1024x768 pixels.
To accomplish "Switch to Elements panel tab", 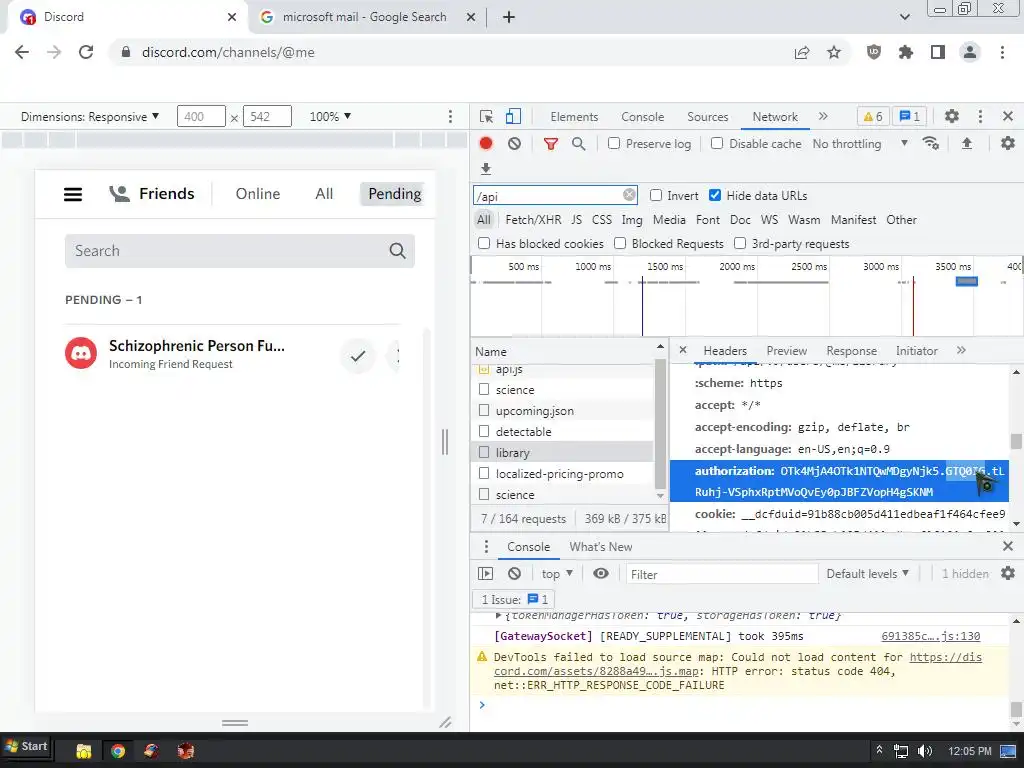I will pos(574,116).
